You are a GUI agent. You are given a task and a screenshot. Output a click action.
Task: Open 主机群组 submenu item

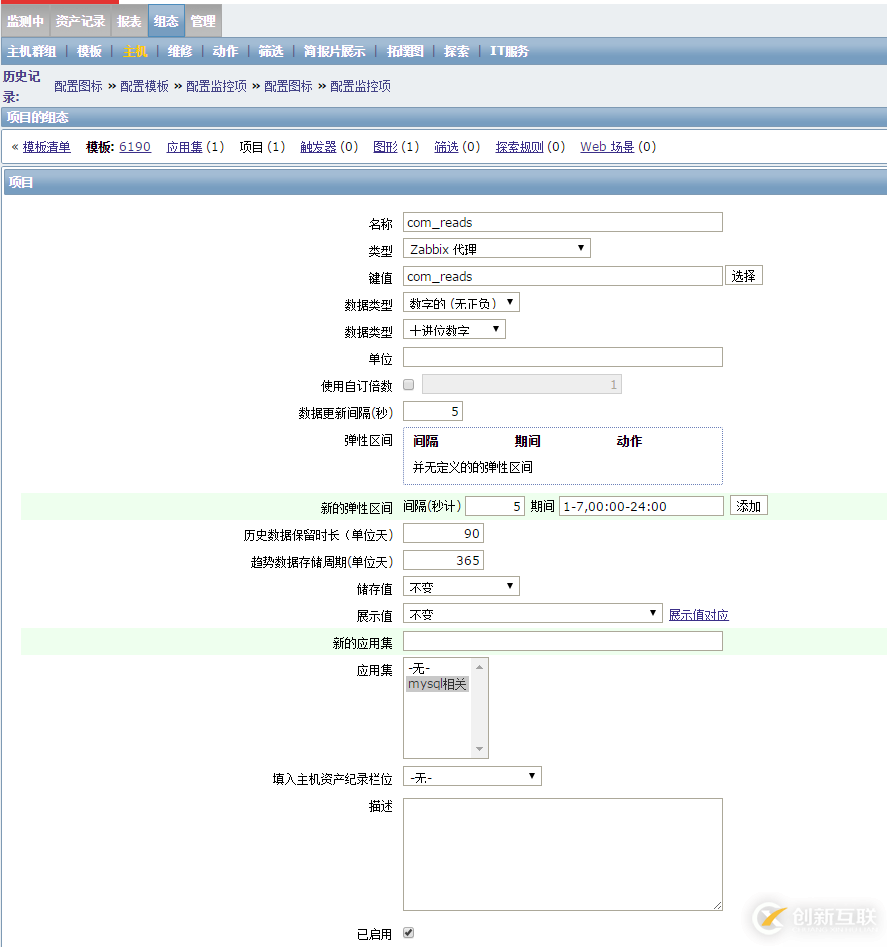coord(31,51)
